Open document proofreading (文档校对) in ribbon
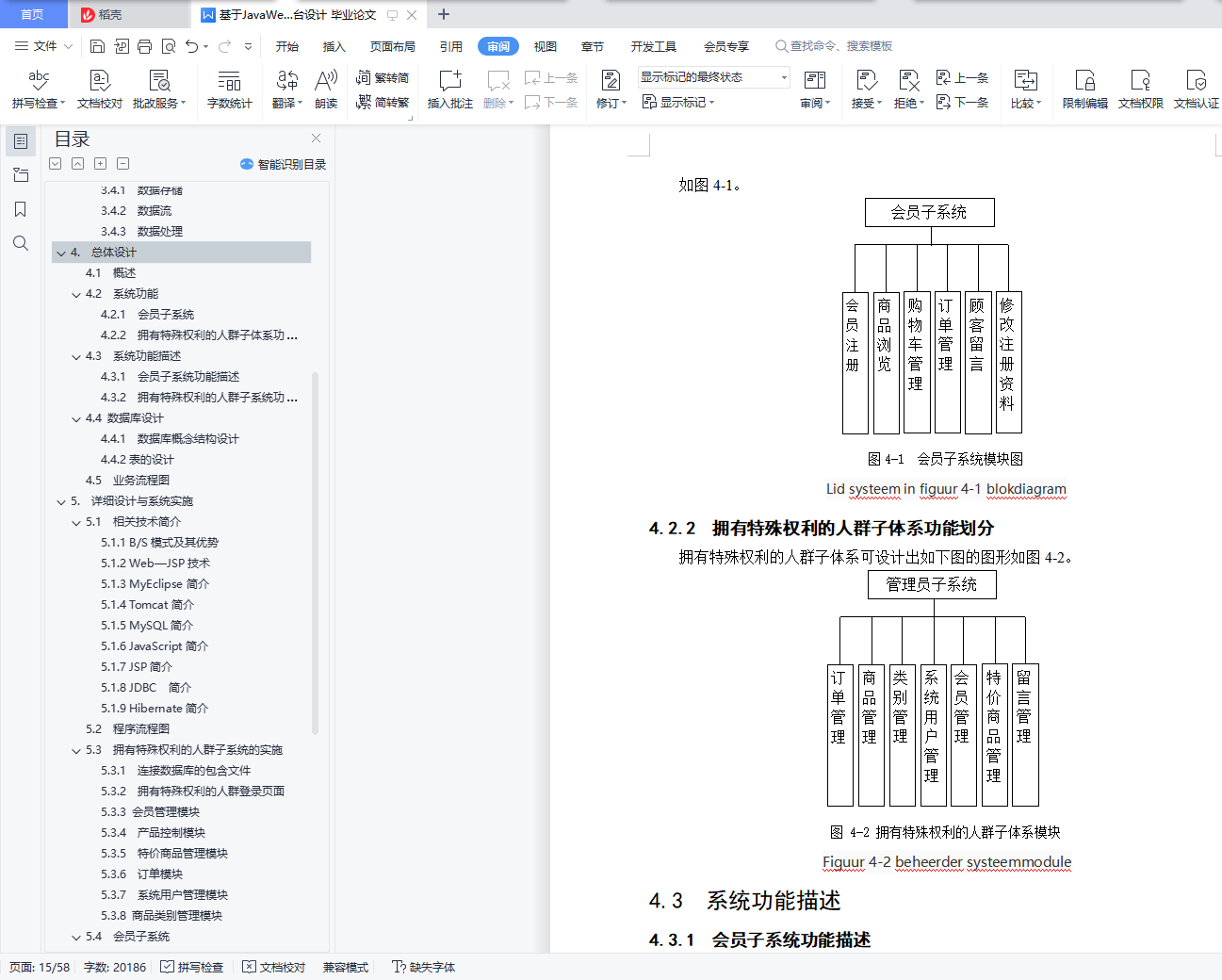 click(x=100, y=90)
